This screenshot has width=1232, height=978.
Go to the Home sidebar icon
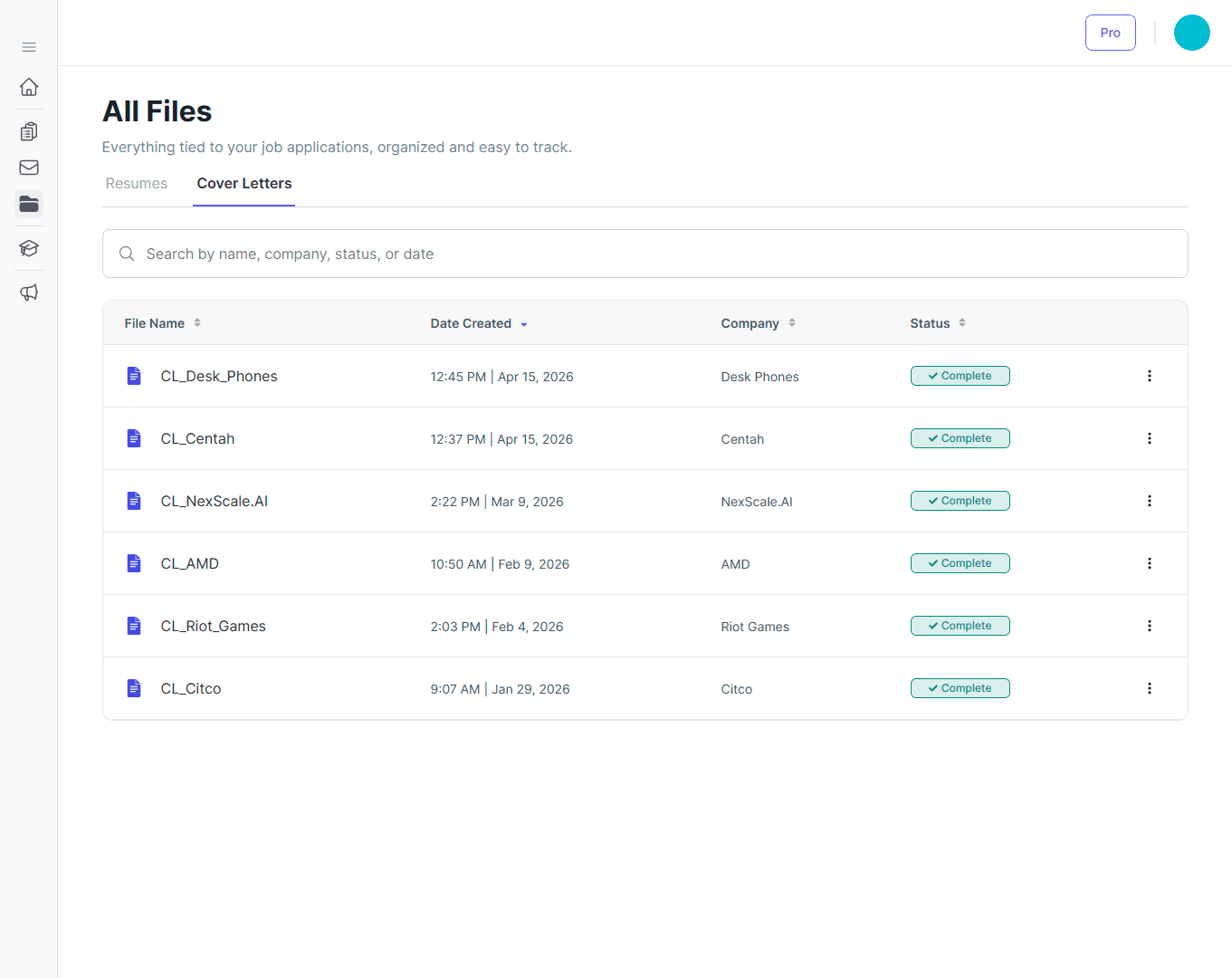pyautogui.click(x=29, y=87)
